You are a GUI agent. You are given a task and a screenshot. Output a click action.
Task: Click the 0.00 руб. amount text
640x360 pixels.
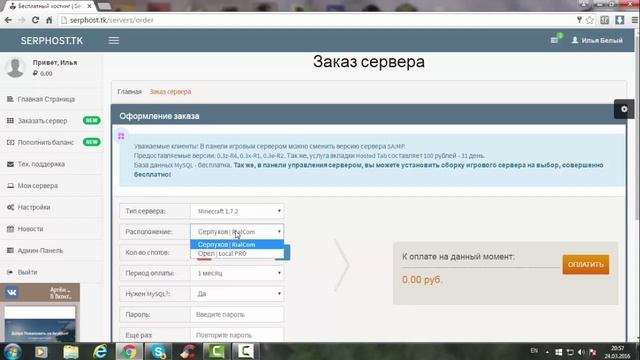[422, 280]
